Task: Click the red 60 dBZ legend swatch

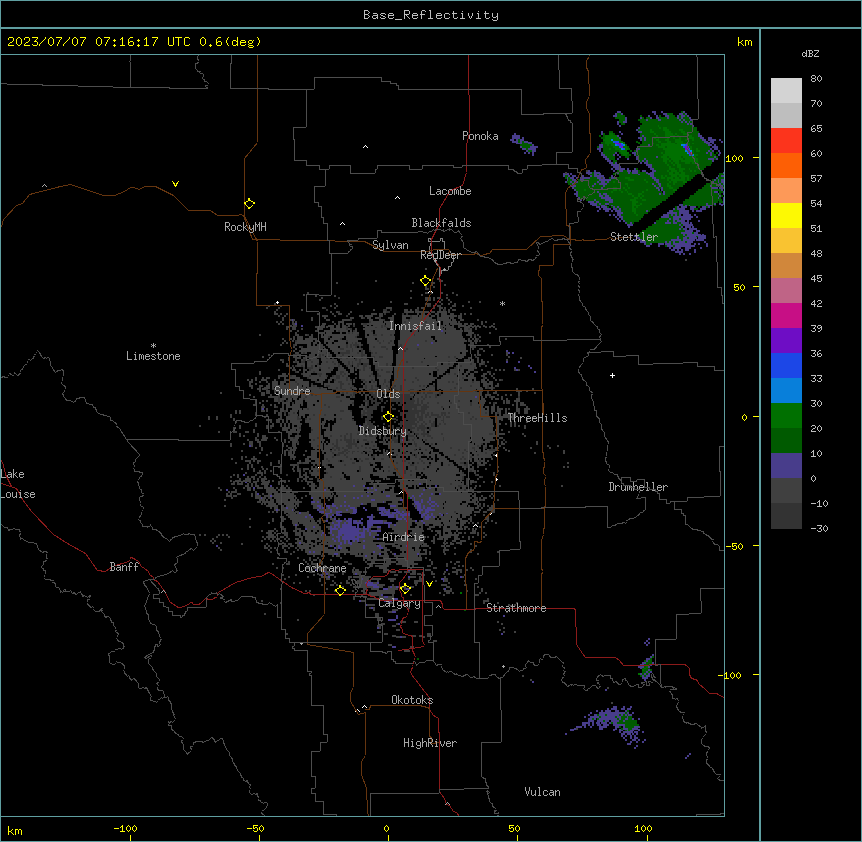Action: [x=786, y=140]
